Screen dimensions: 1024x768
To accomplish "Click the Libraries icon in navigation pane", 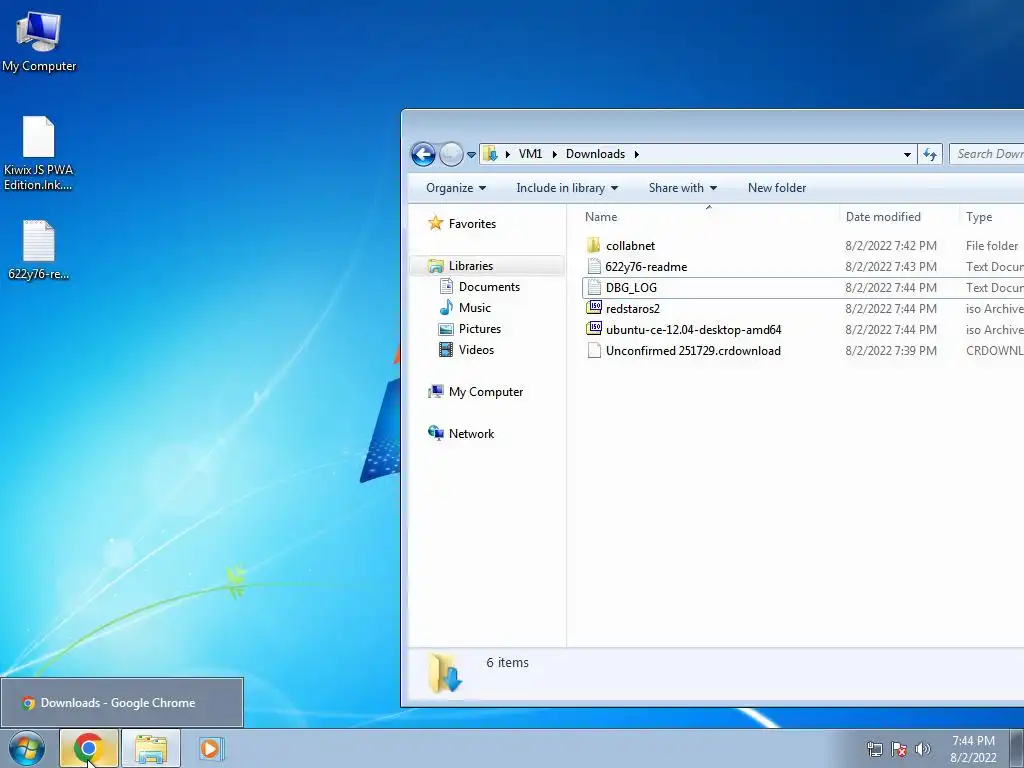I will pyautogui.click(x=436, y=266).
